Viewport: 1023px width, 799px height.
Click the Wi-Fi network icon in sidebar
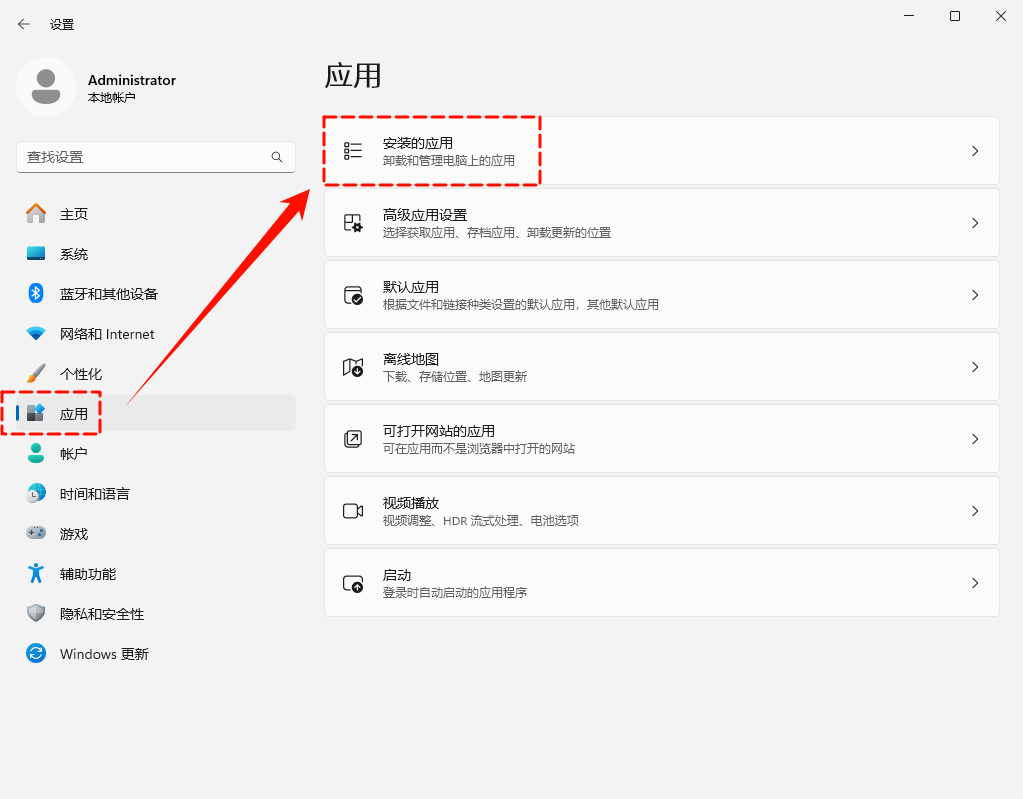point(36,334)
